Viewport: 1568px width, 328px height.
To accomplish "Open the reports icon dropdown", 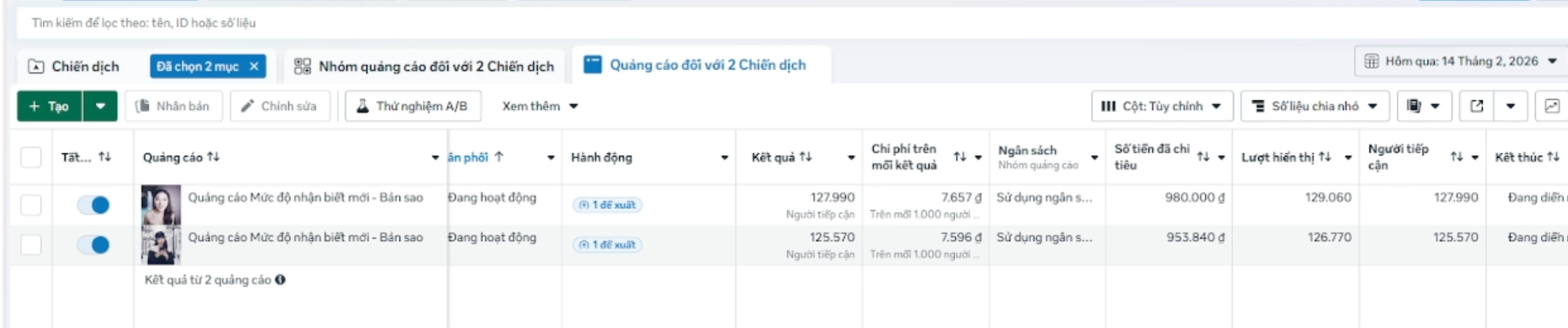I will pyautogui.click(x=1423, y=106).
